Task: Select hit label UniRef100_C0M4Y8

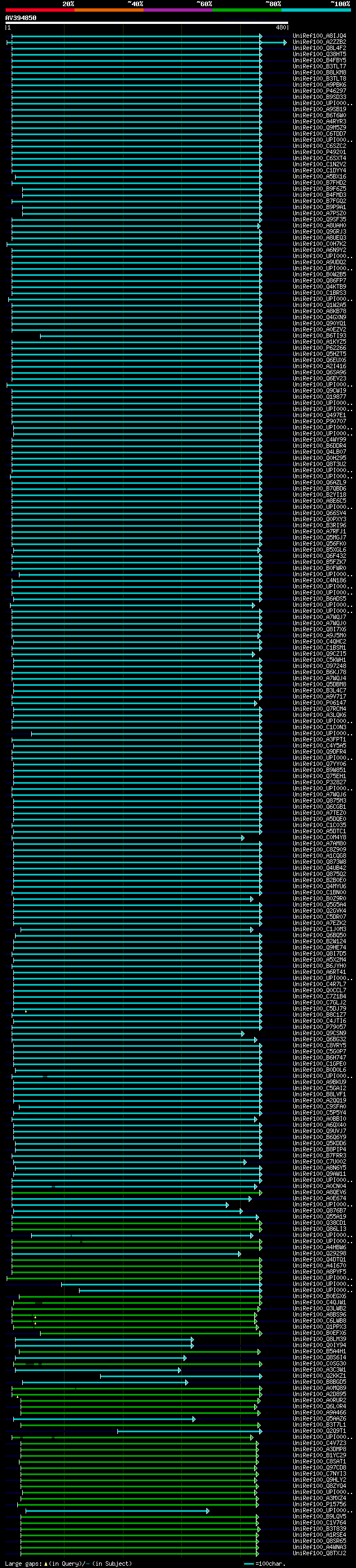Action: [319, 838]
